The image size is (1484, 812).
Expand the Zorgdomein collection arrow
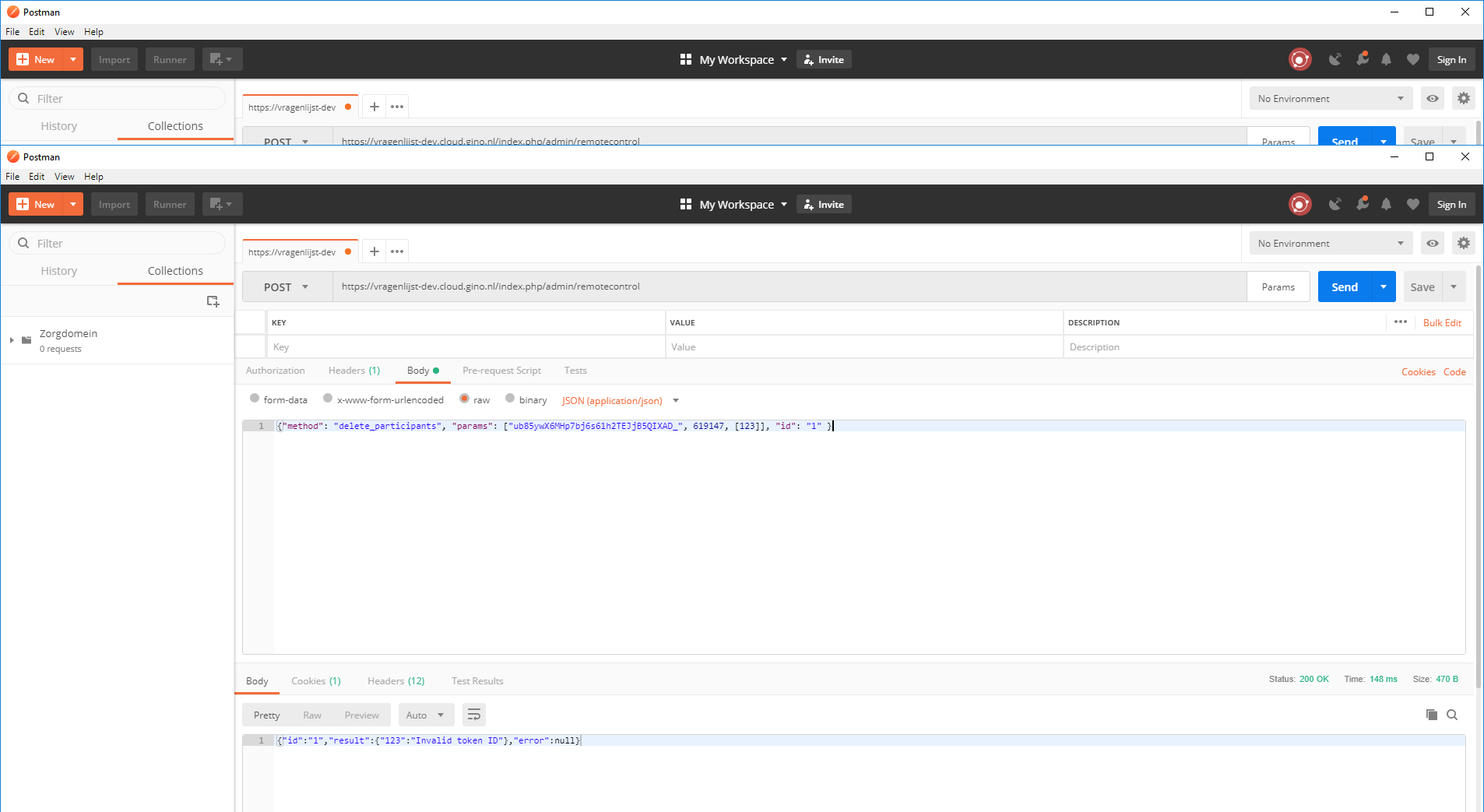(12, 340)
